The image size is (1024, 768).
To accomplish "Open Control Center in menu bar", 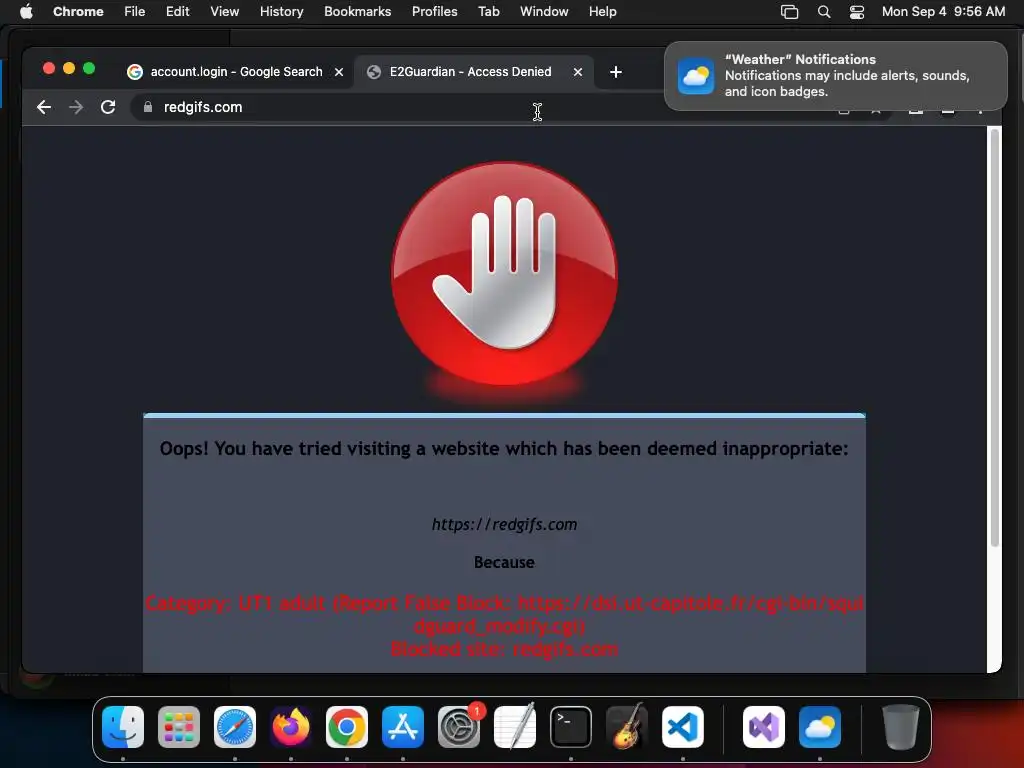I will [857, 12].
